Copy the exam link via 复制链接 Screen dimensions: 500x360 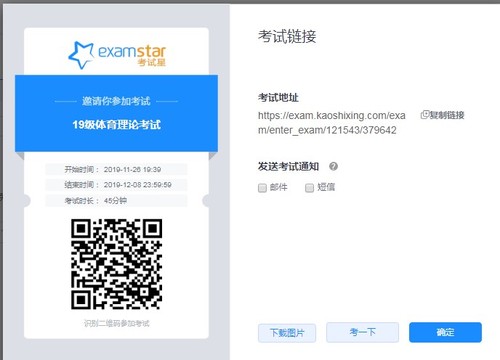tap(442, 115)
